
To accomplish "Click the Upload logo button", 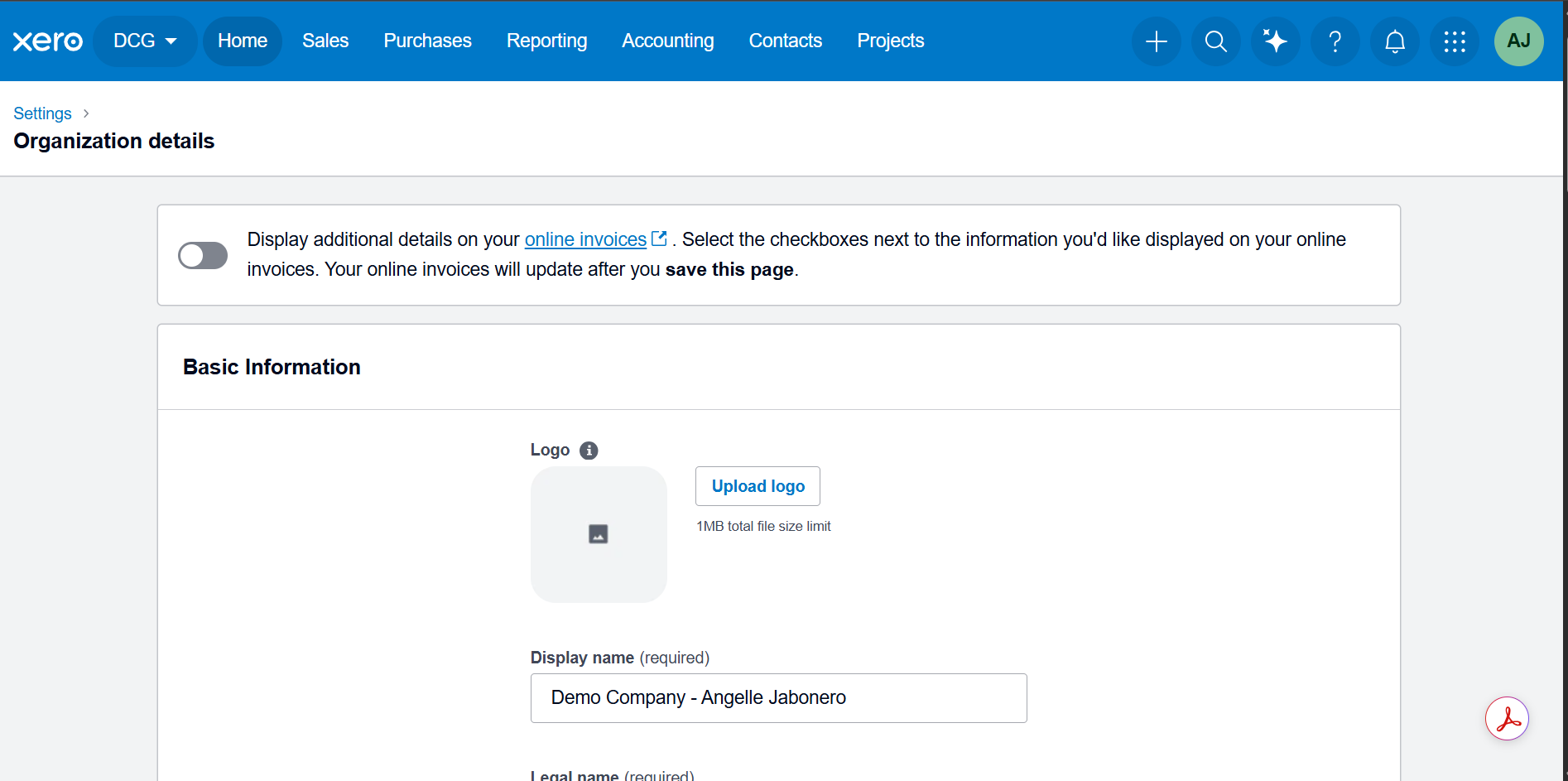I will tap(758, 486).
